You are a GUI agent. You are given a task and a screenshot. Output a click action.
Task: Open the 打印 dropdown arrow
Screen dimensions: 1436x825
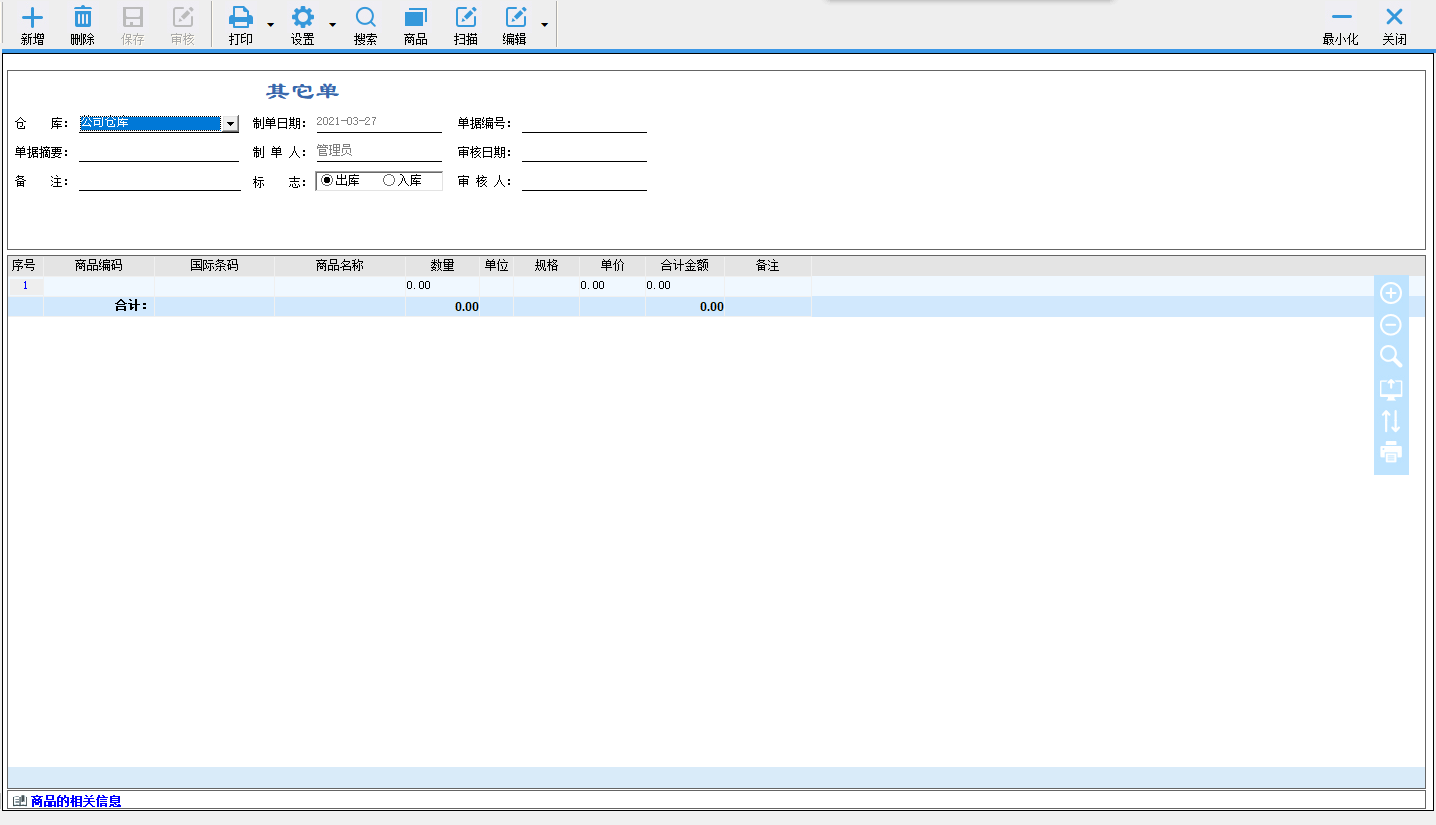270,25
